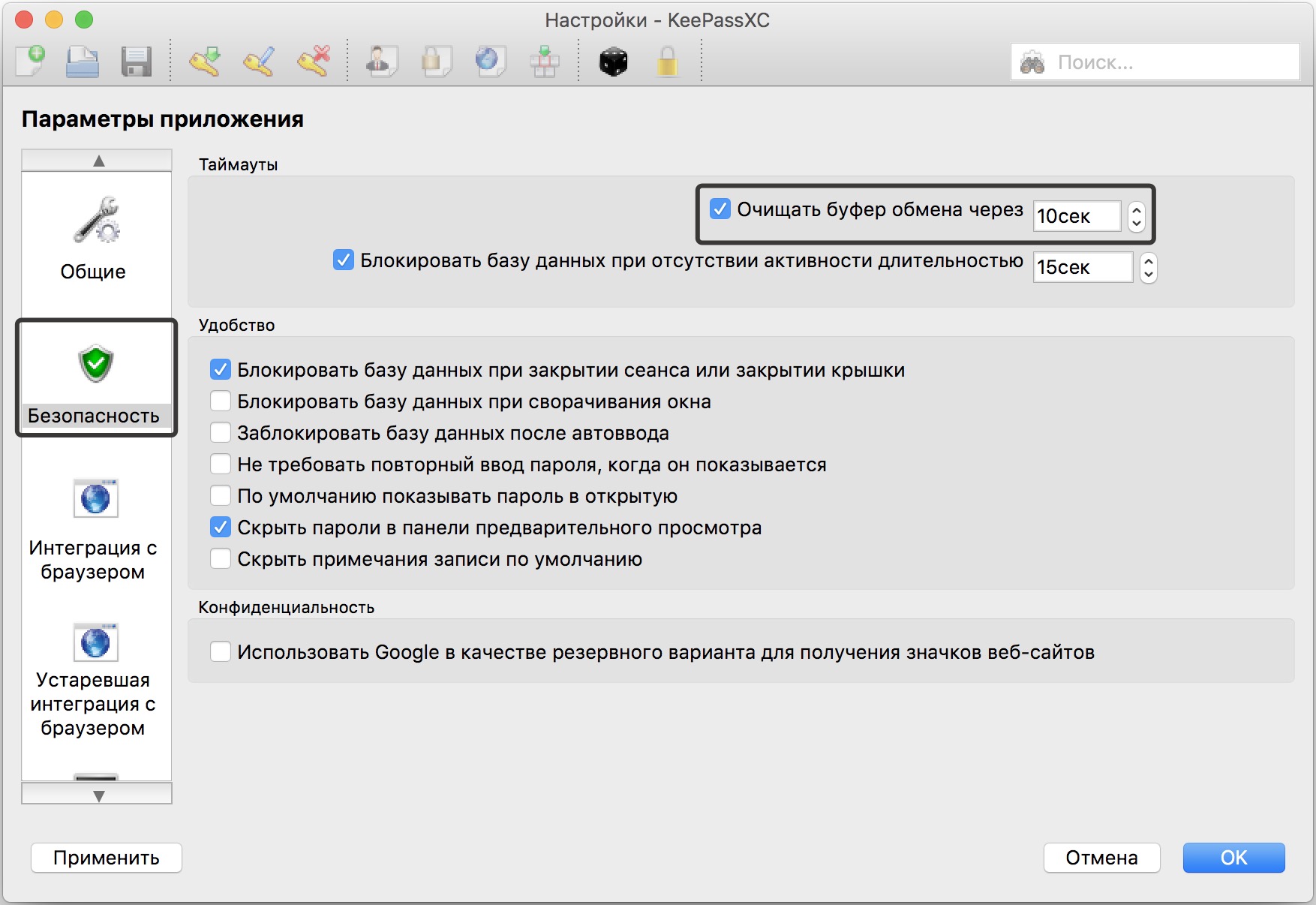Image resolution: width=1316 pixels, height=905 pixels.
Task: Open the Интеграция с браузером section
Action: pyautogui.click(x=93, y=530)
